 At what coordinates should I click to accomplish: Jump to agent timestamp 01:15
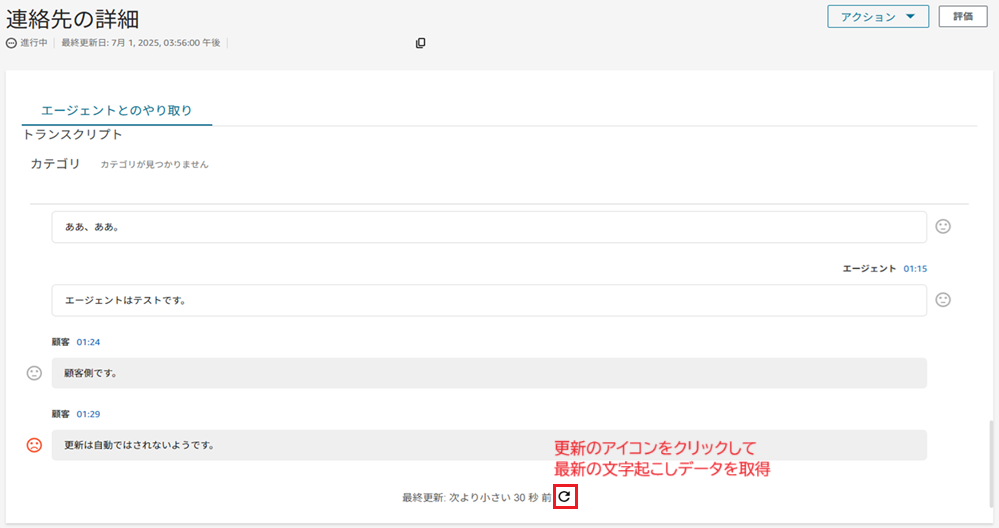point(915,269)
